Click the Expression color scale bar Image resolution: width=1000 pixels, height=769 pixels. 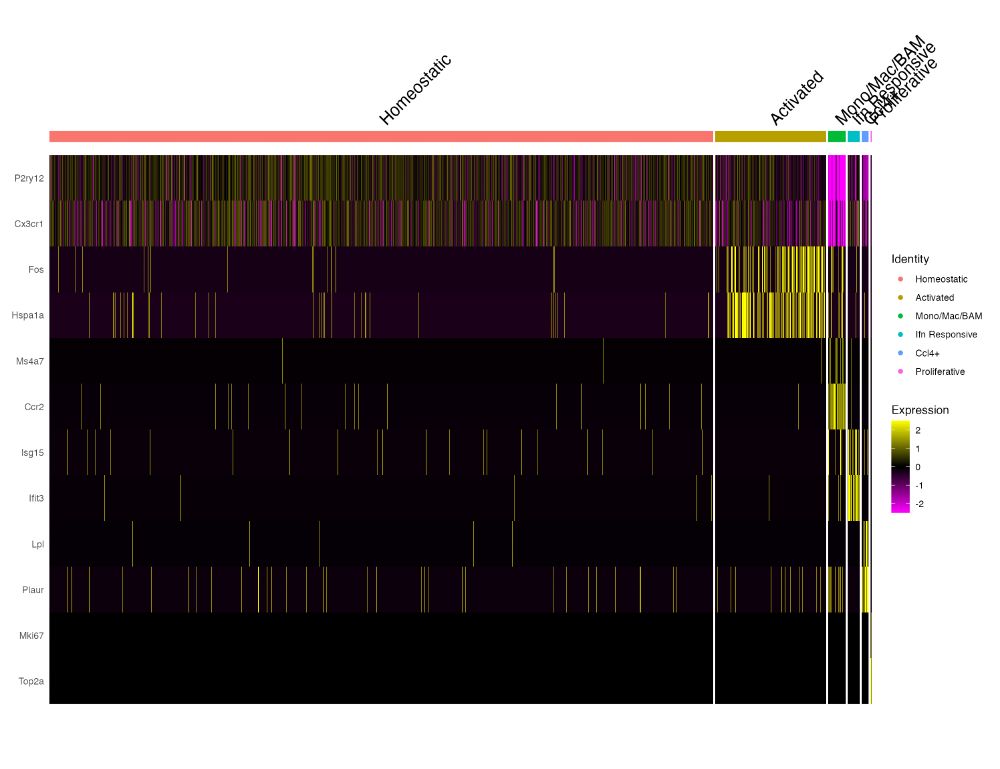click(900, 467)
